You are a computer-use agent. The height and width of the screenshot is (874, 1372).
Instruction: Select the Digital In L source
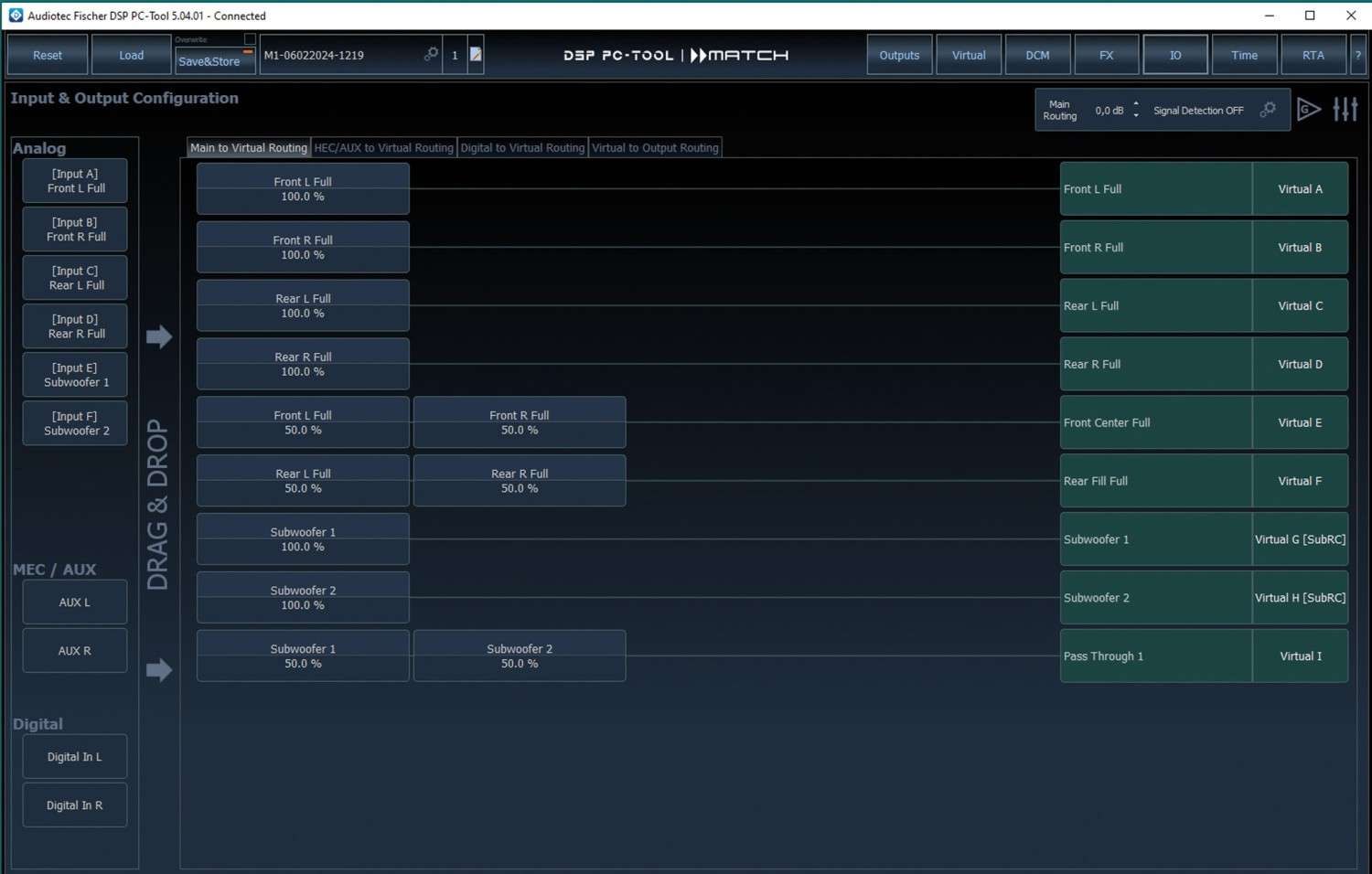coord(75,757)
